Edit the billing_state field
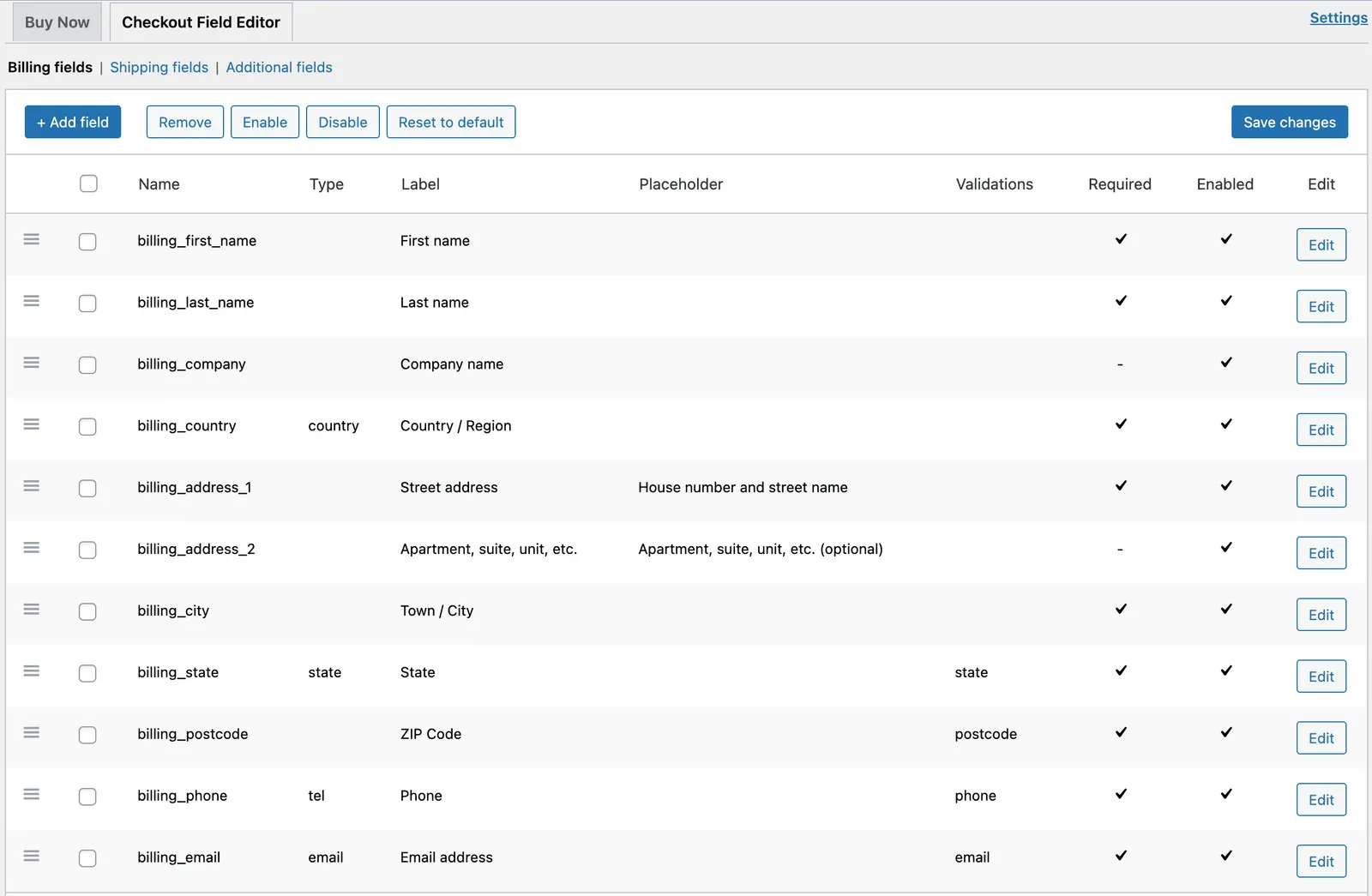This screenshot has width=1372, height=896. coord(1321,677)
